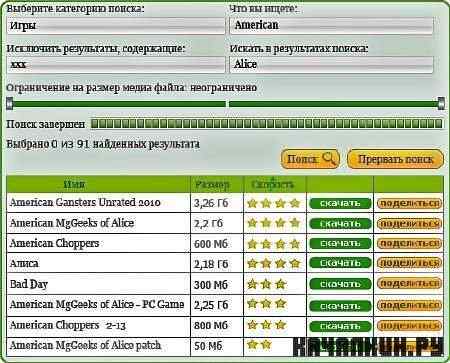
Task: Share American Gansters Unrated 2010 via поделиться
Action: coord(409,203)
